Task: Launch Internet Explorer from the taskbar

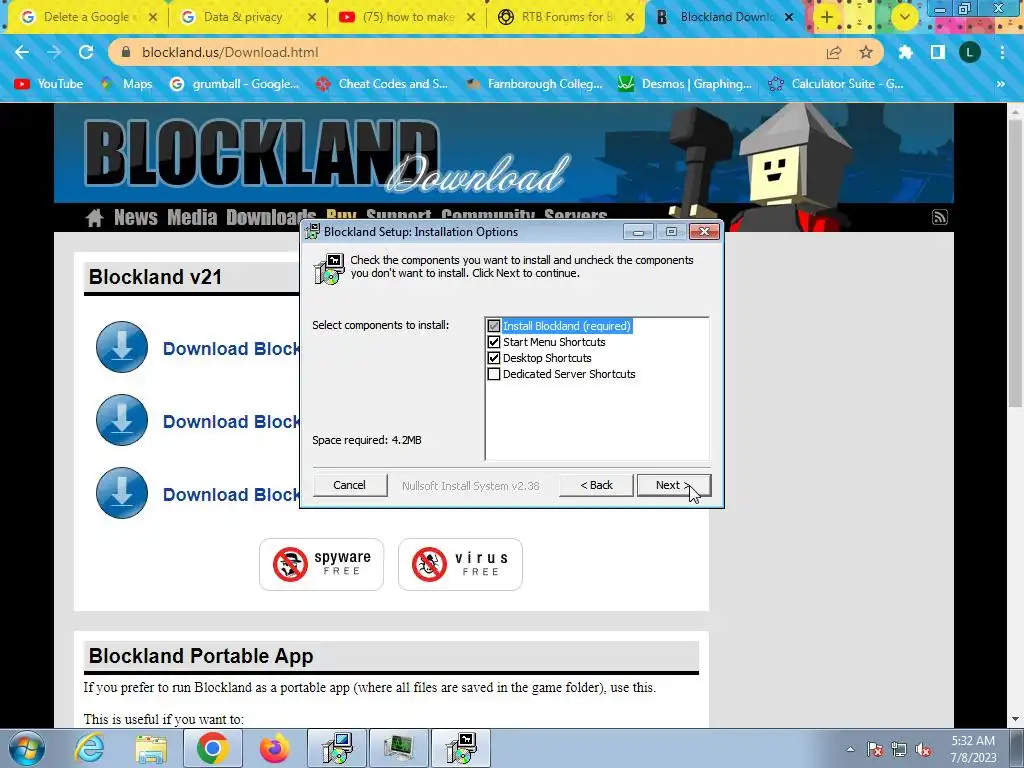Action: point(89,748)
